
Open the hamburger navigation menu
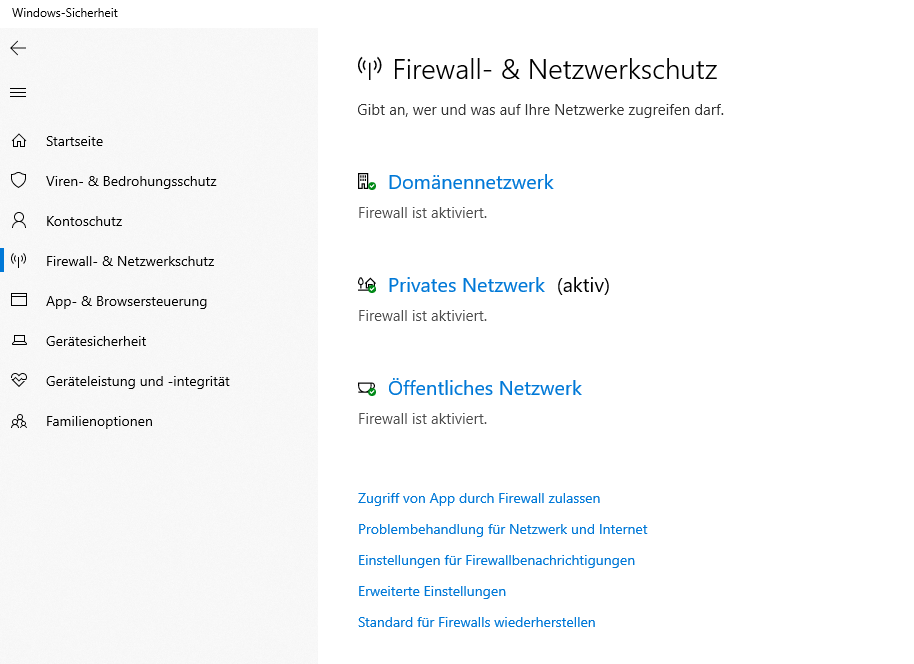coord(18,93)
